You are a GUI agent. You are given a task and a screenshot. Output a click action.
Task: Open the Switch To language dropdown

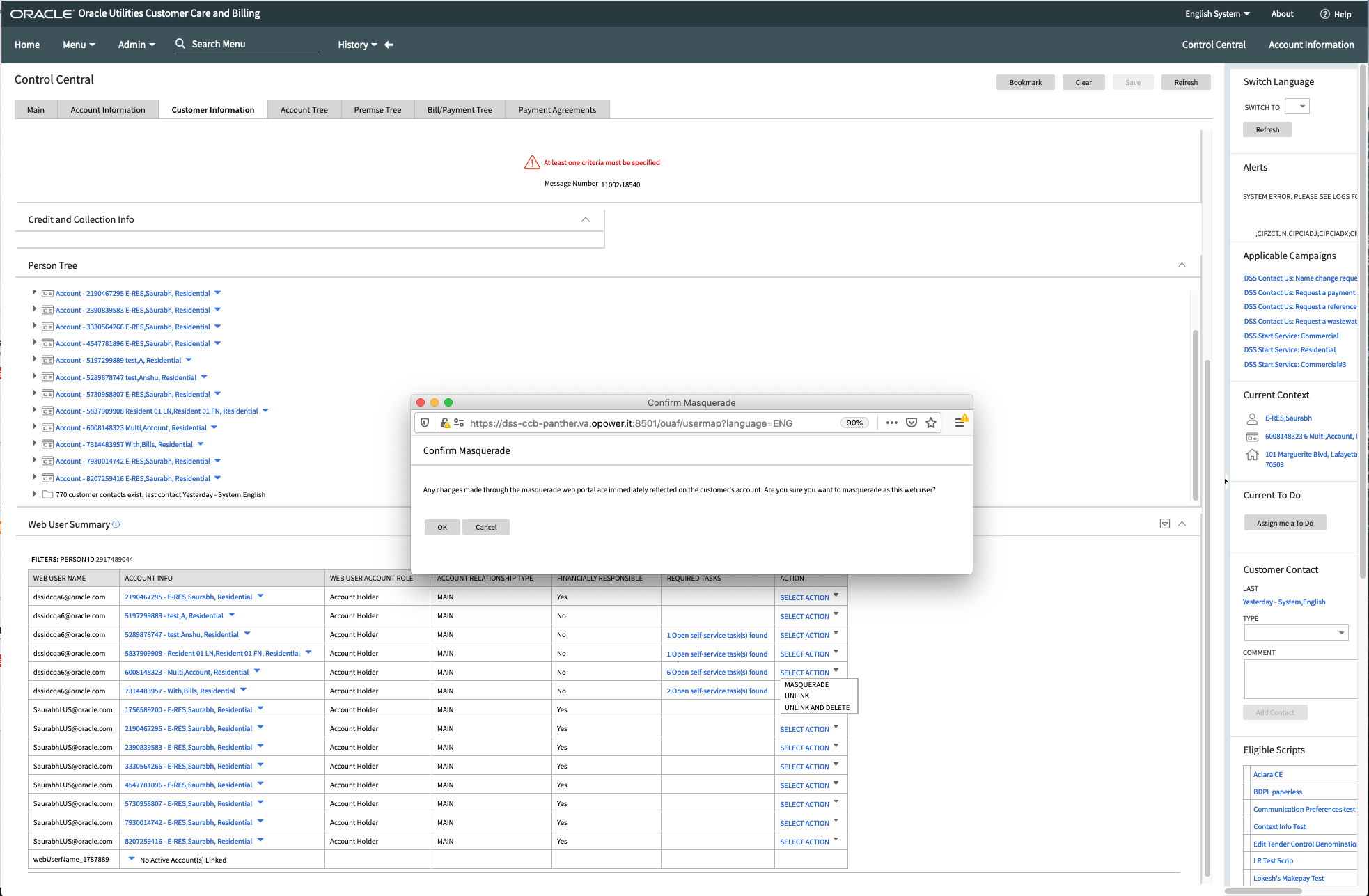[x=1297, y=107]
